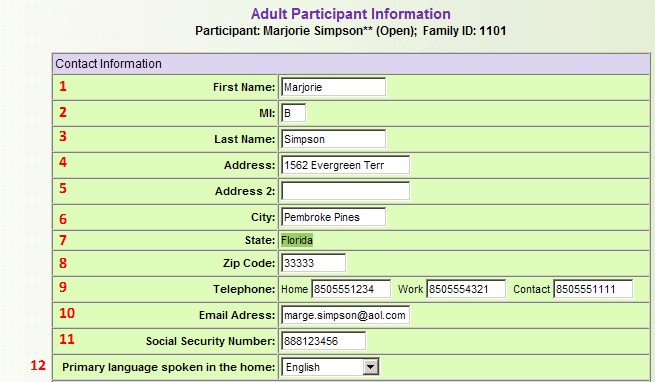Open the primary language dropdown arrow
Viewport: 655px width, 382px height.
pos(370,367)
